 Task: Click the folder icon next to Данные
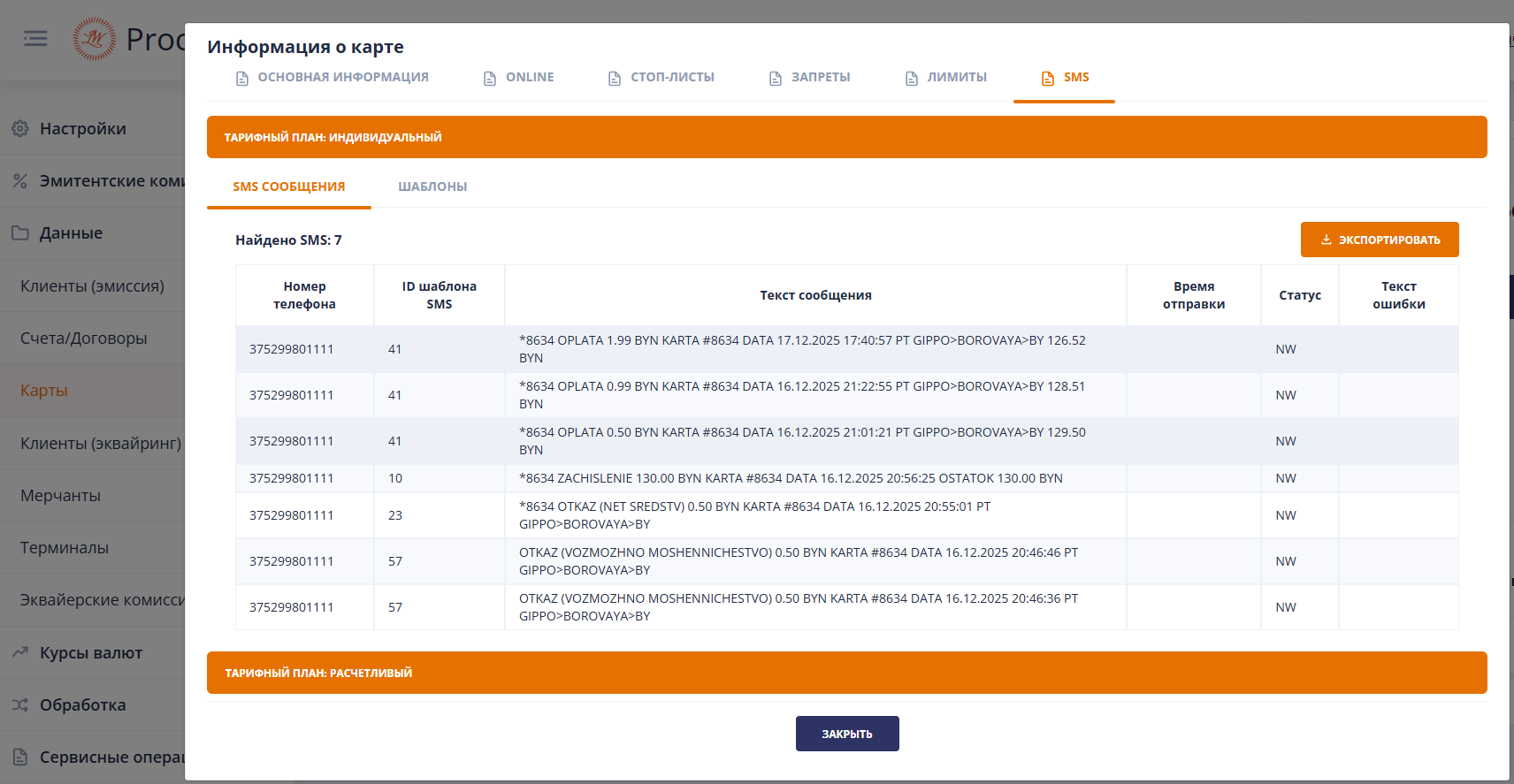(20, 233)
